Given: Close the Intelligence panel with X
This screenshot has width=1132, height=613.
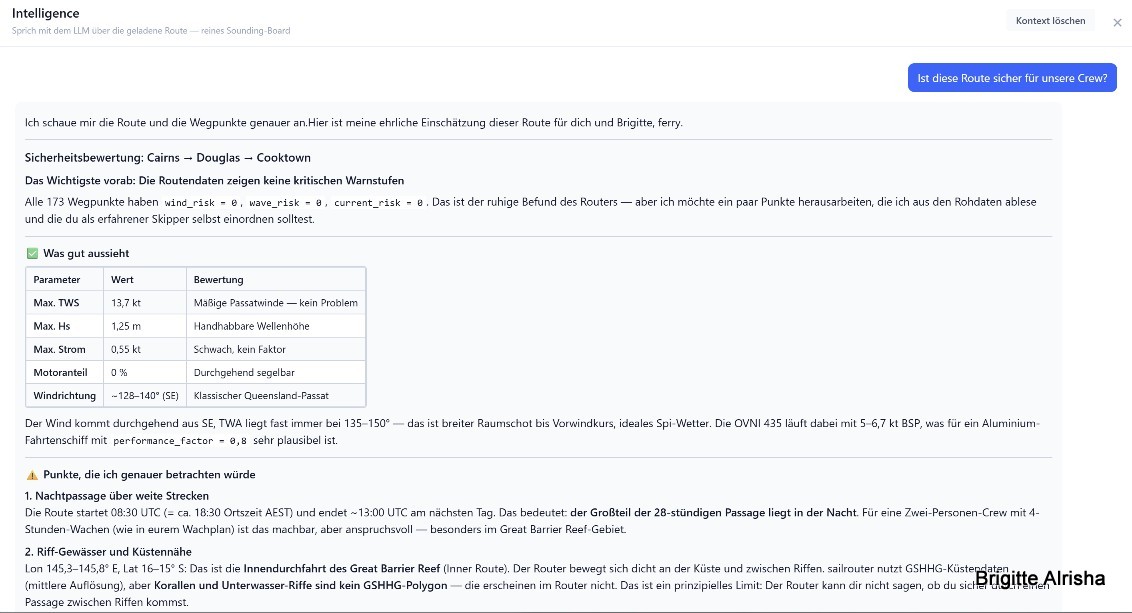Looking at the screenshot, I should click(x=1117, y=22).
